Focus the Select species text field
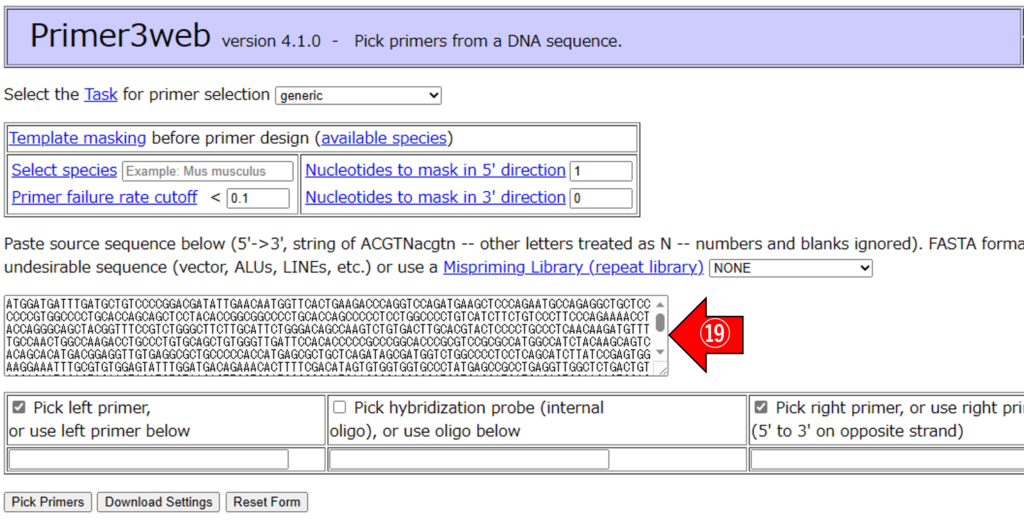 click(208, 171)
